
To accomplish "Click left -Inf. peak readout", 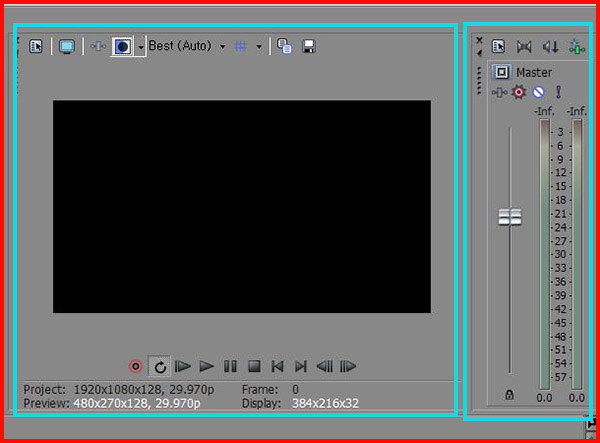I will (x=544, y=111).
